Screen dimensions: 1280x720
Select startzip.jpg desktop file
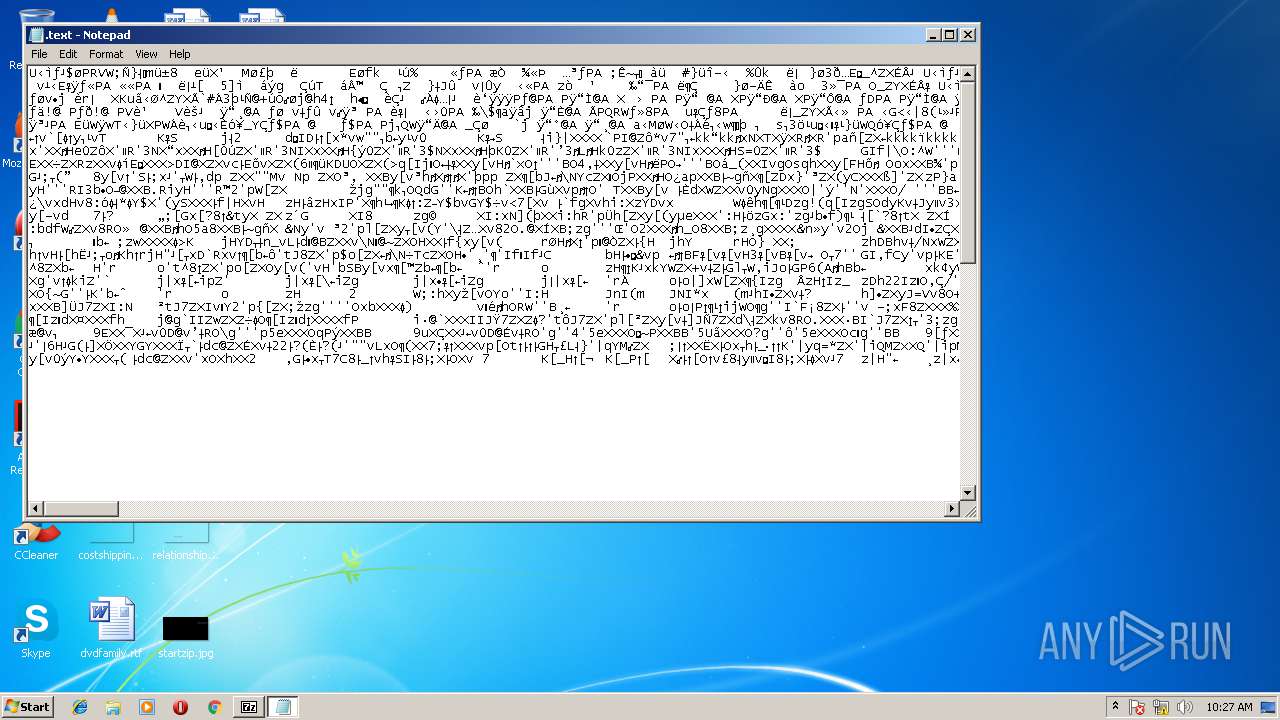click(186, 637)
